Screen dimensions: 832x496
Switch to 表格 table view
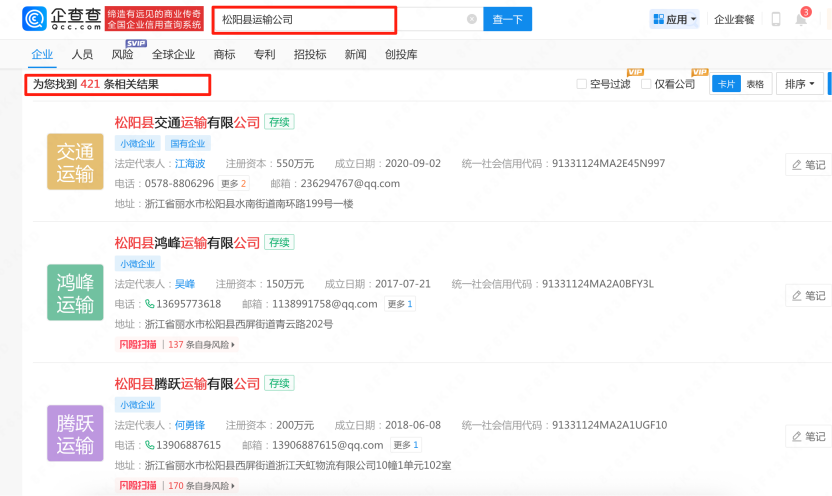(755, 84)
